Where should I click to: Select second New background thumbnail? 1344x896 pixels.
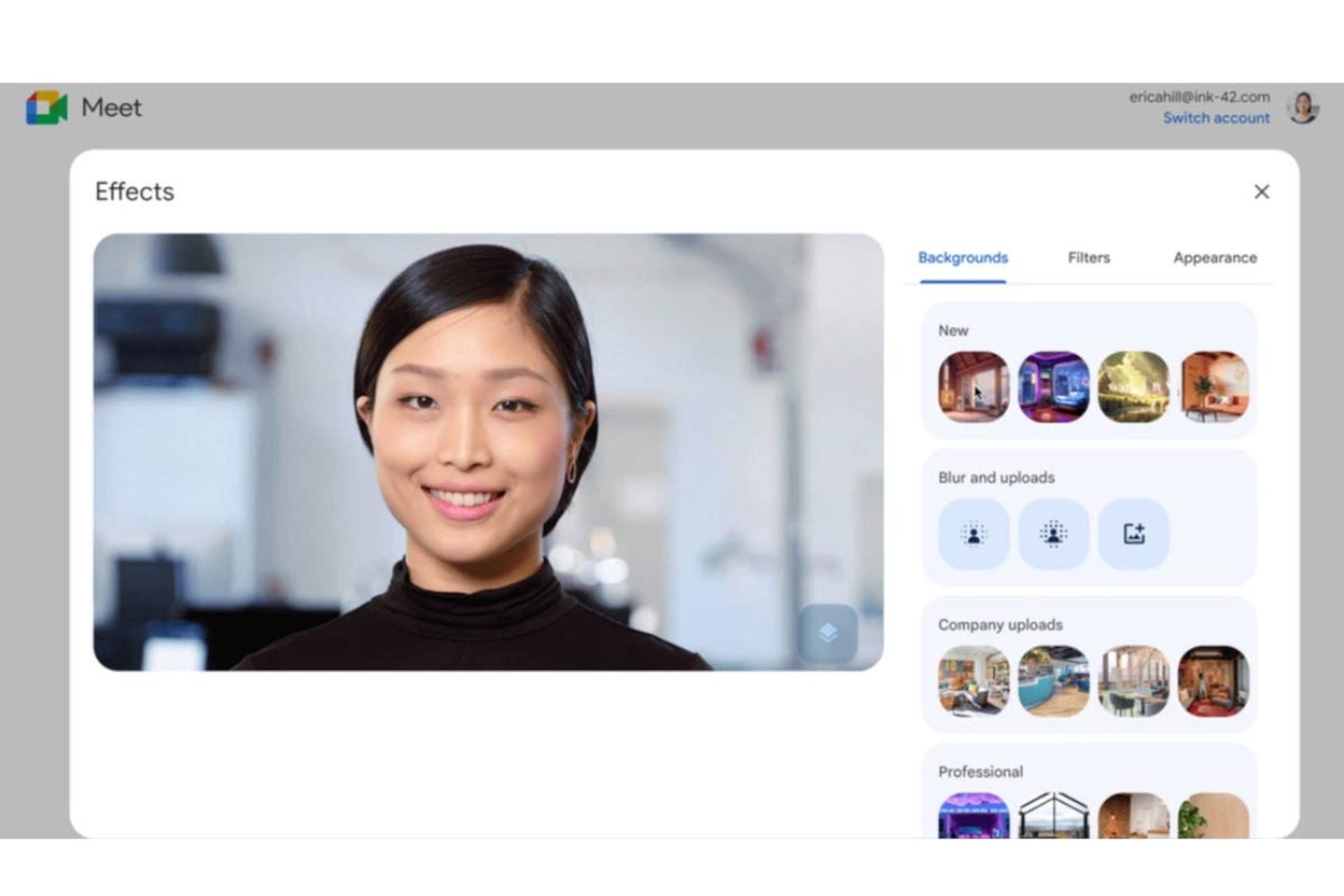[1051, 385]
